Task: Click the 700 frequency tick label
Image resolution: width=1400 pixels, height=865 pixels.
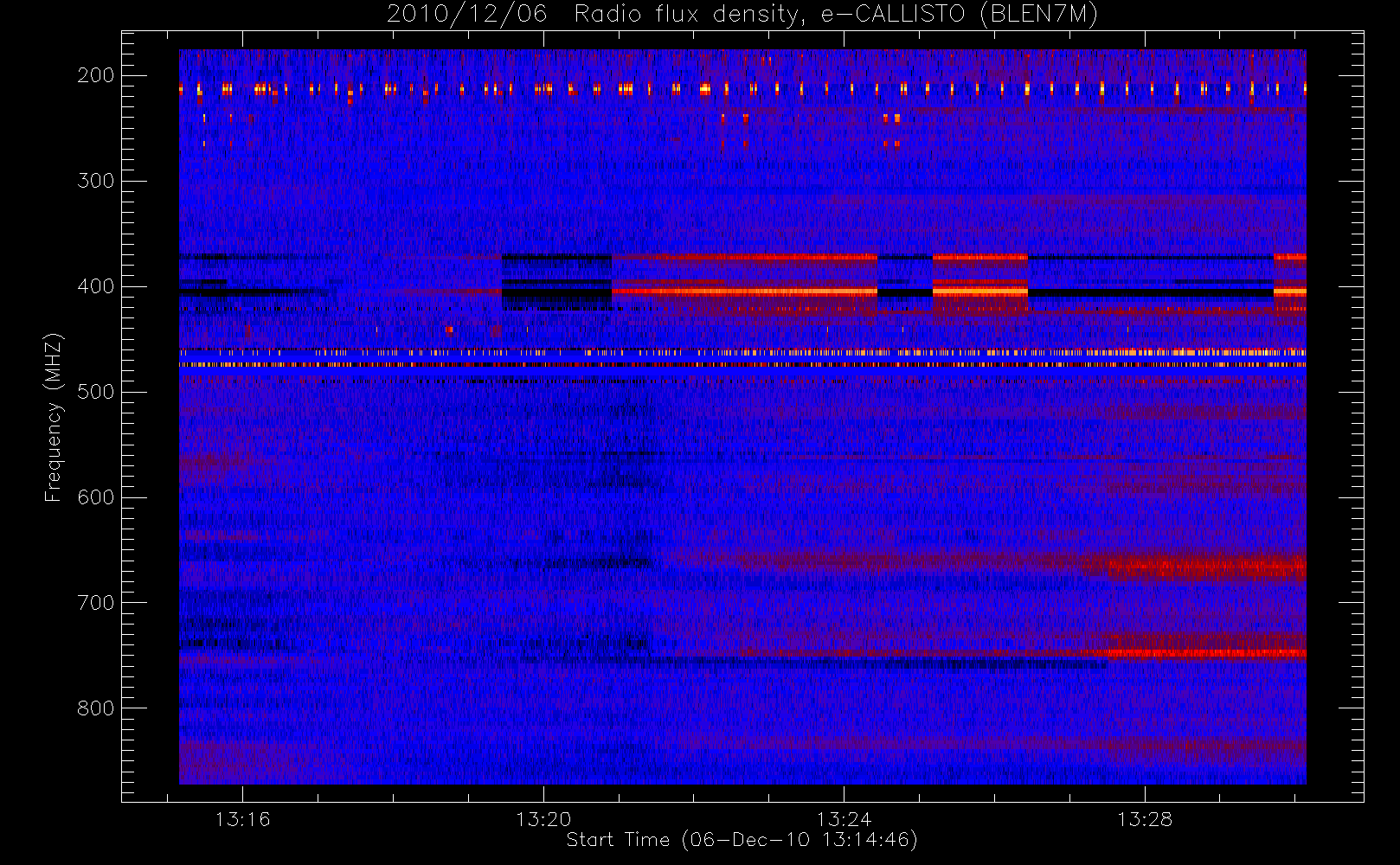Action: pos(96,603)
